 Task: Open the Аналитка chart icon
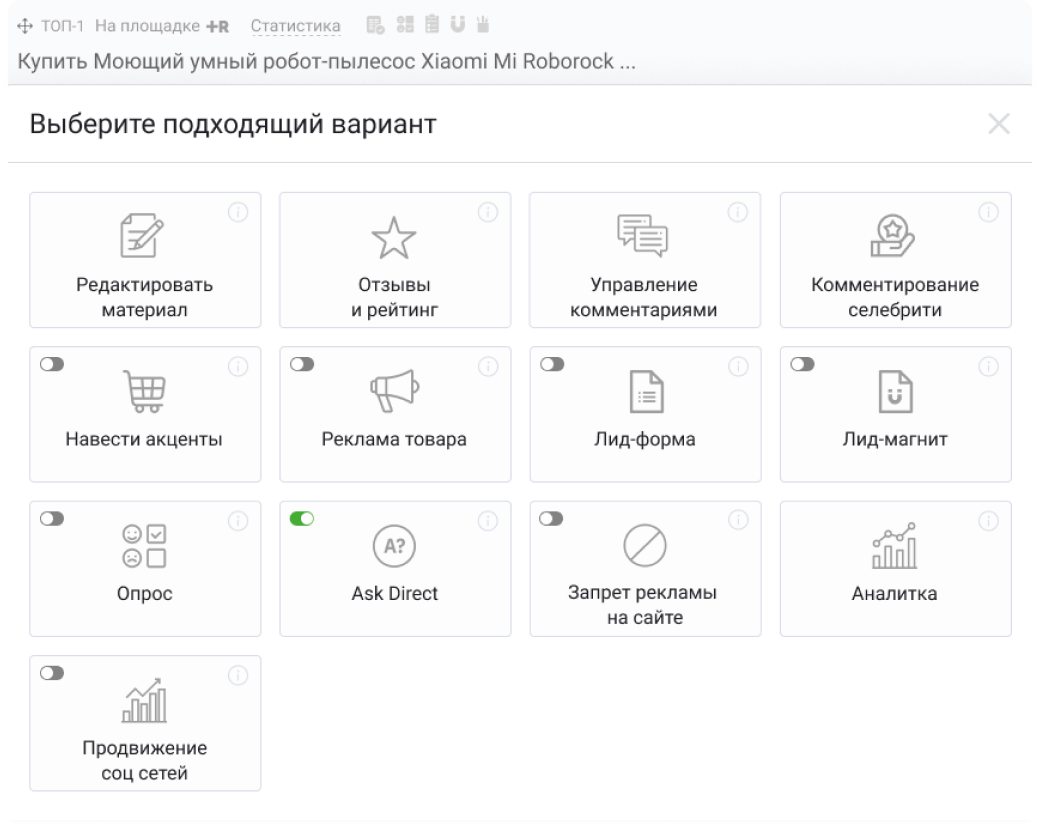click(x=895, y=546)
